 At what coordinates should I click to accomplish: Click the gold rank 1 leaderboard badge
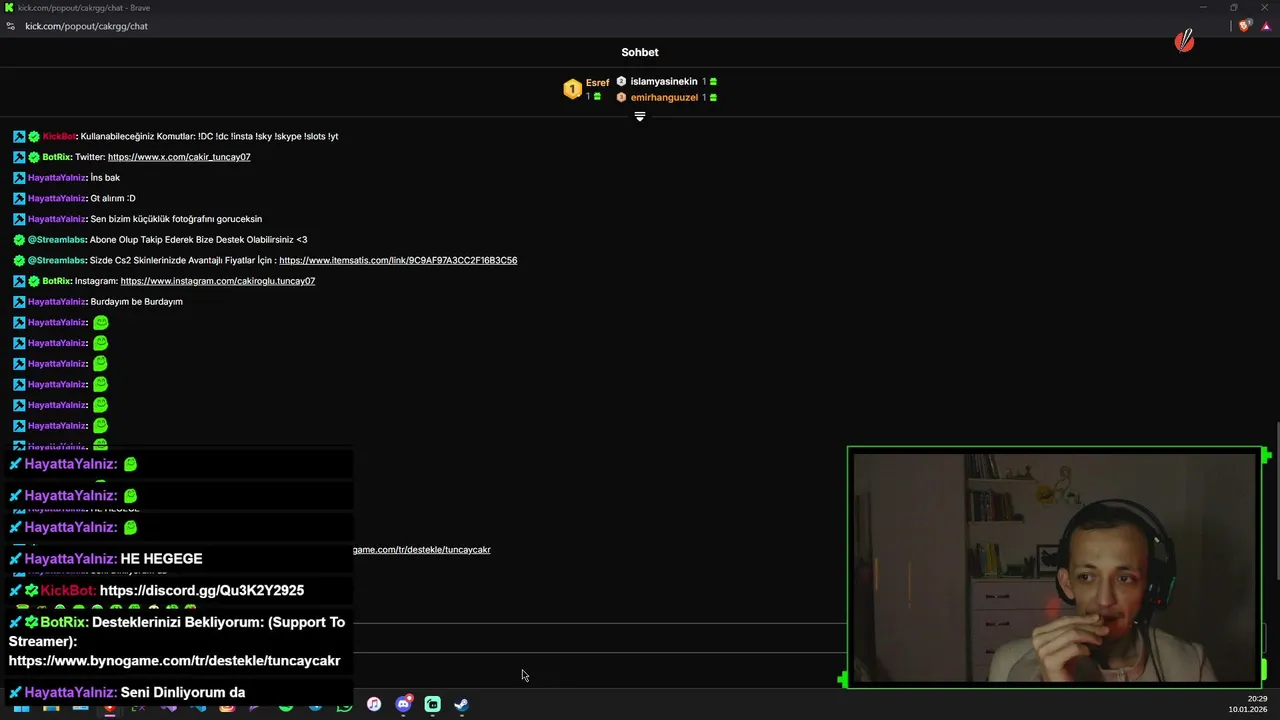pos(572,90)
